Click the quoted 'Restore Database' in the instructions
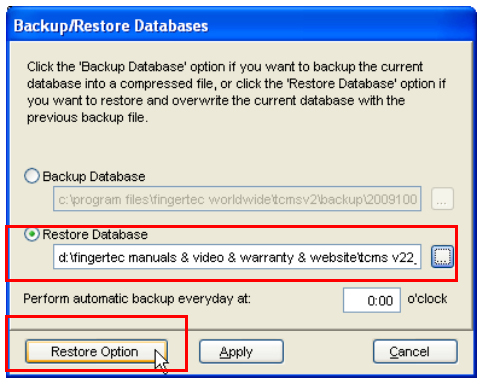This screenshot has height=385, width=482. [342, 84]
